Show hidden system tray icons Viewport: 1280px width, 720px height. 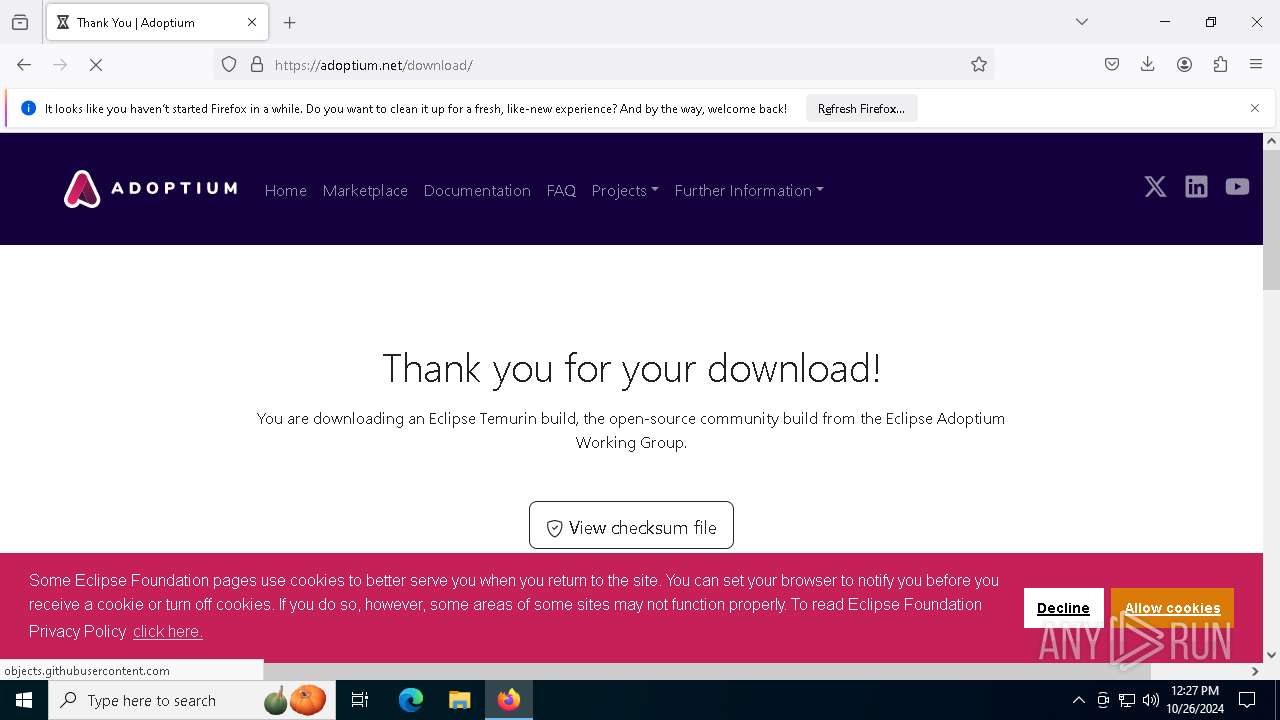tap(1078, 700)
